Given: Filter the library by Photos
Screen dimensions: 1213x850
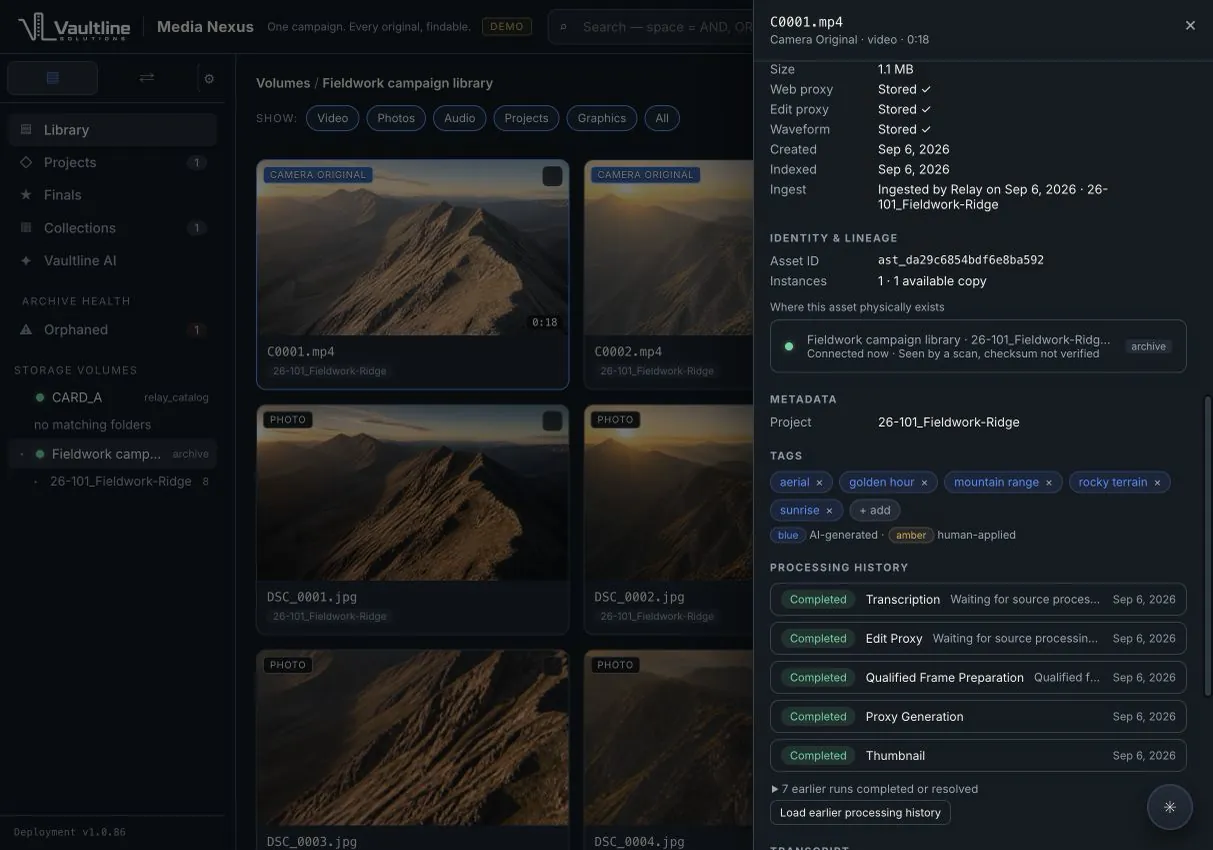Looking at the screenshot, I should pos(396,118).
